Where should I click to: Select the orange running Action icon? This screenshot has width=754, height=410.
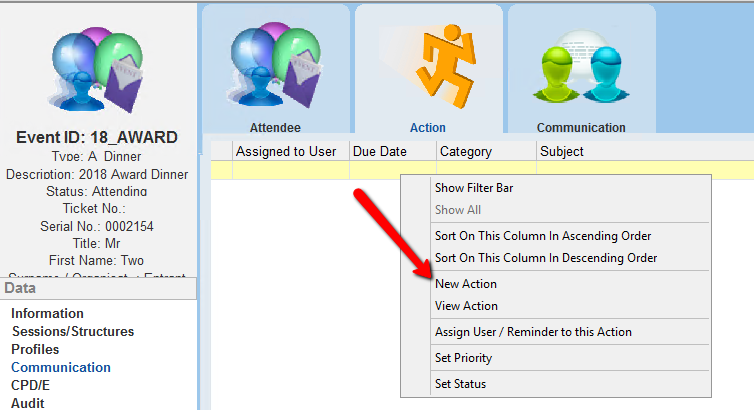pos(428,67)
